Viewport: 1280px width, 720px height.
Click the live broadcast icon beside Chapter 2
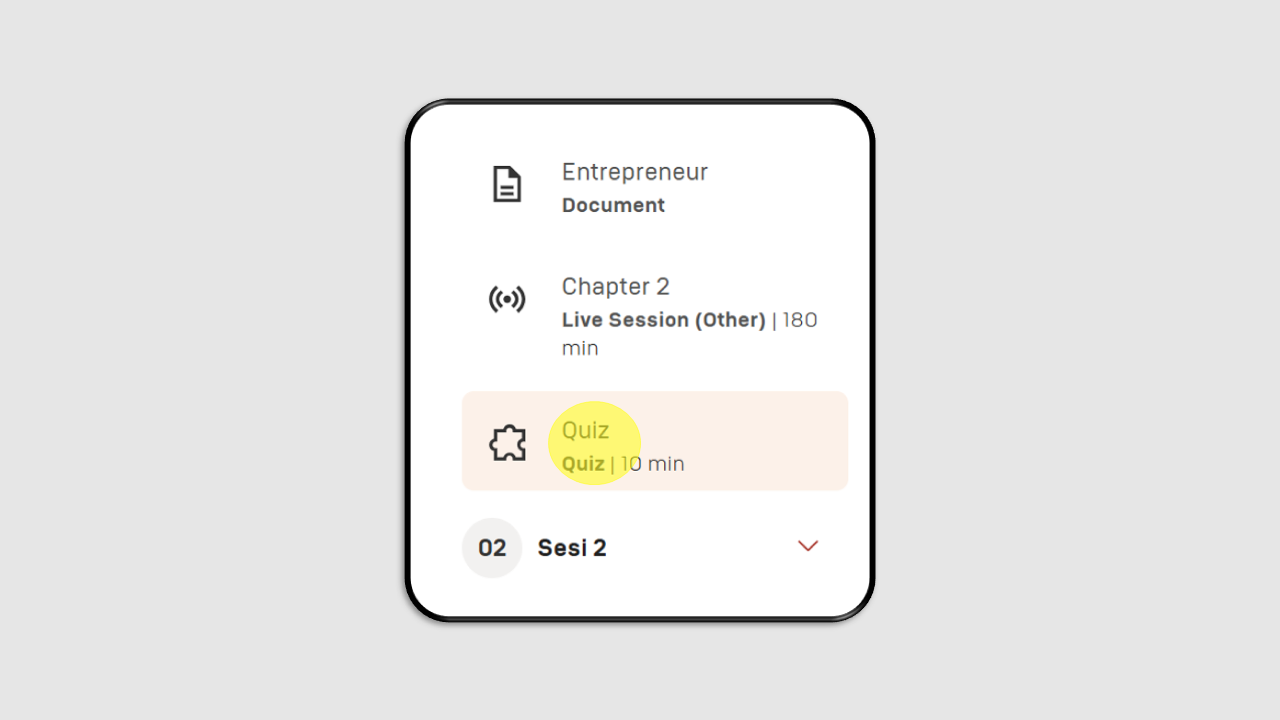[x=507, y=299]
